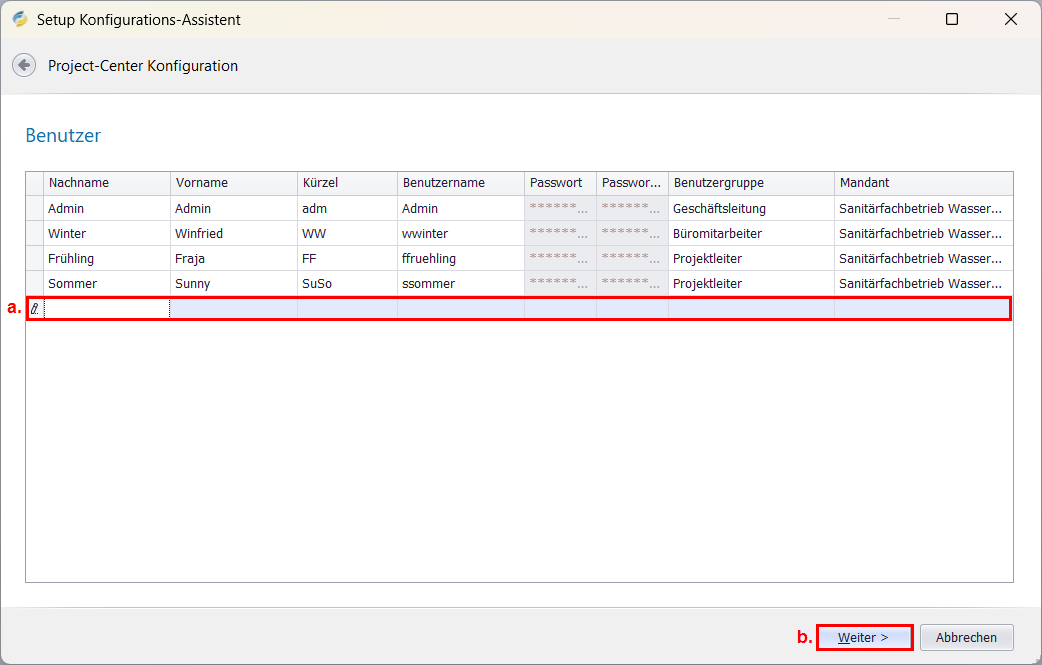Click the Benutzername column header

(x=460, y=183)
